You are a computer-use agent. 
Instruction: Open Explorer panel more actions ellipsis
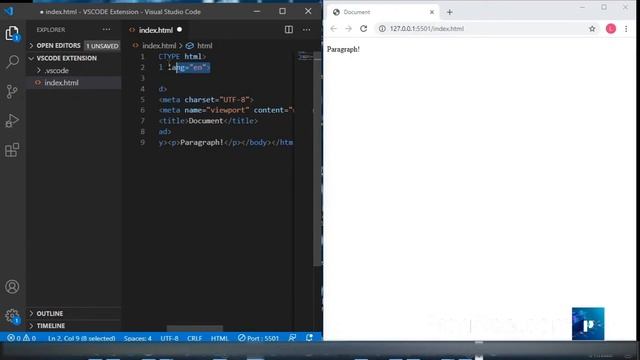click(107, 29)
